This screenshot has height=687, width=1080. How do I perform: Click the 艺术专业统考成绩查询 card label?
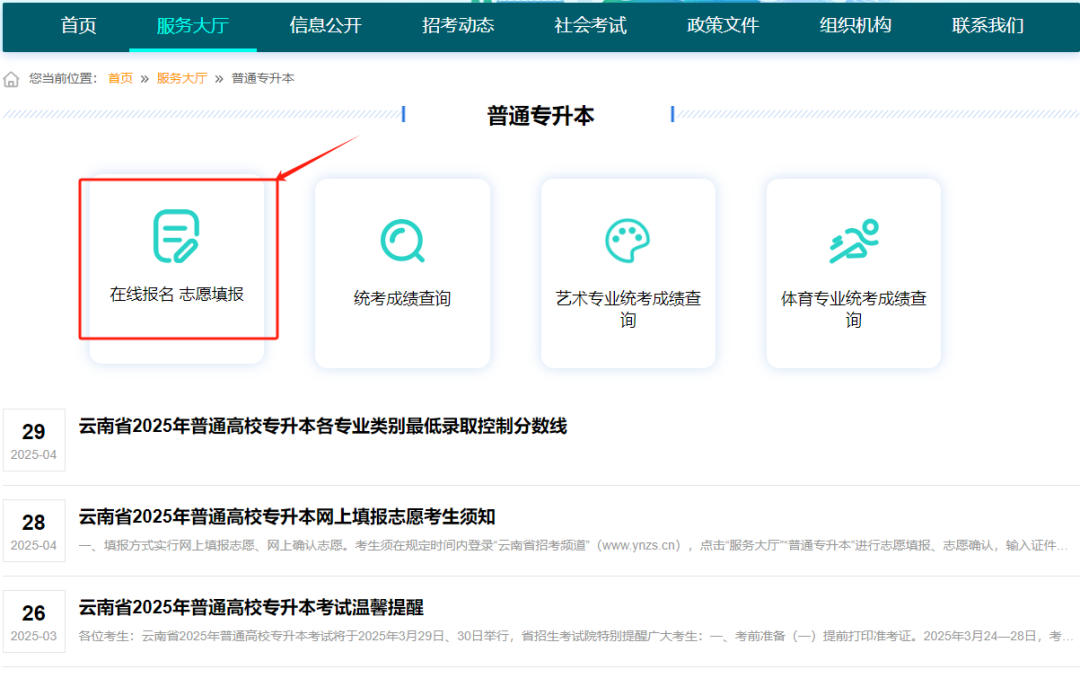click(628, 309)
